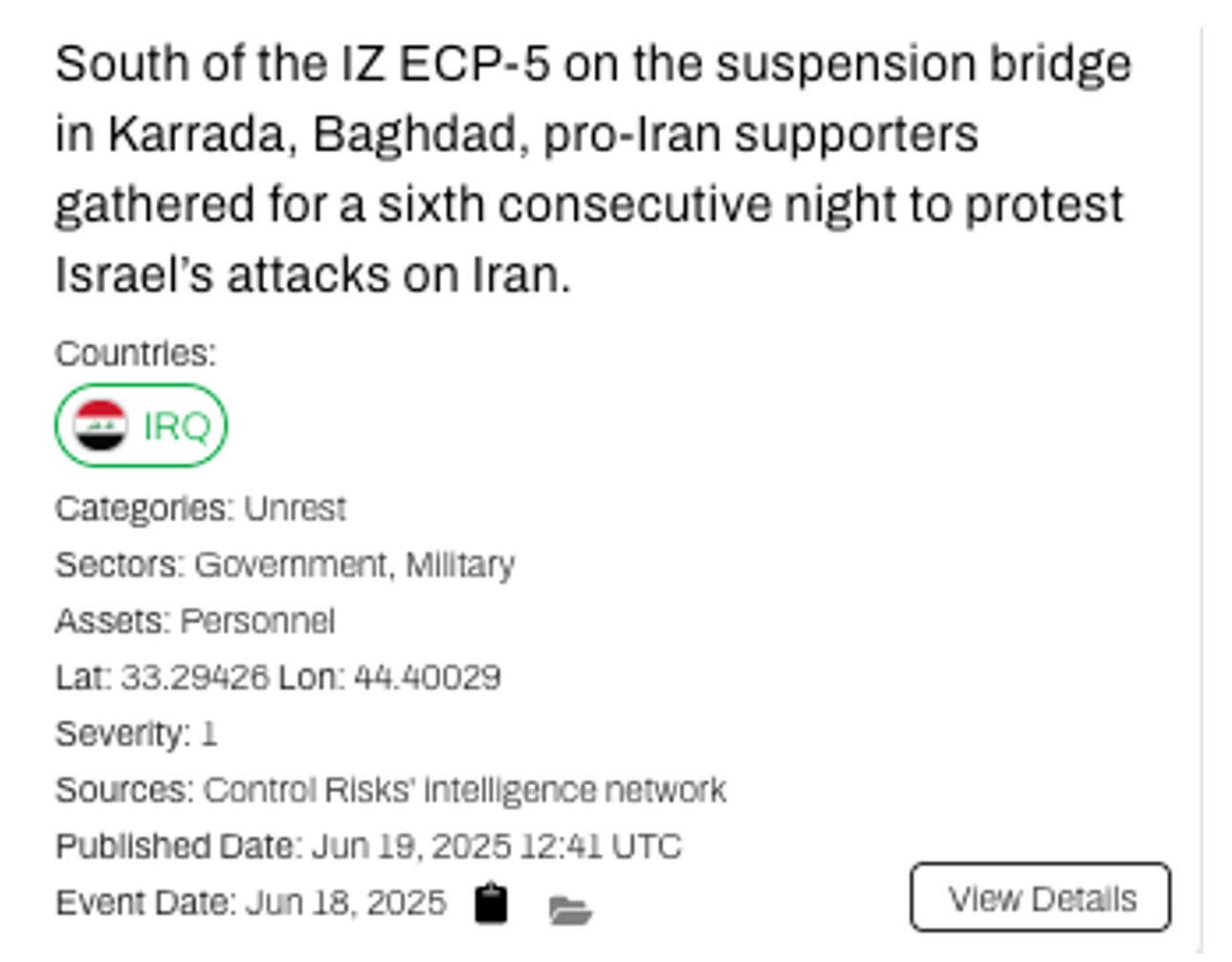The height and width of the screenshot is (962, 1232).
Task: Click the incident headline text
Action: 593,169
